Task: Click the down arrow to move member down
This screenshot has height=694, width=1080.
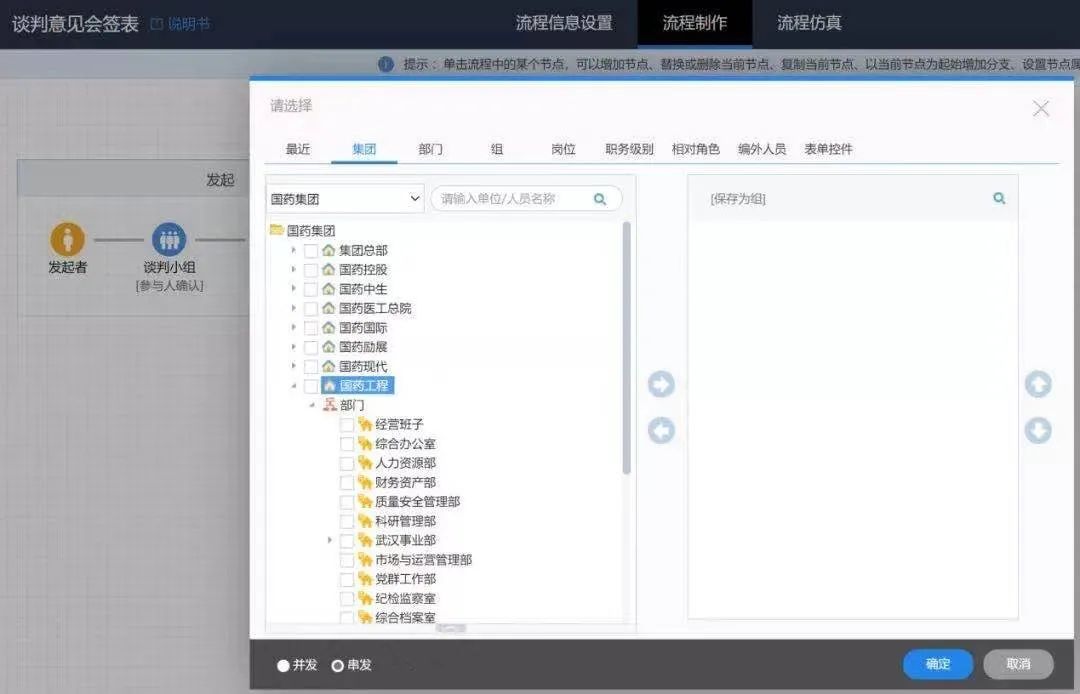Action: pyautogui.click(x=1038, y=430)
